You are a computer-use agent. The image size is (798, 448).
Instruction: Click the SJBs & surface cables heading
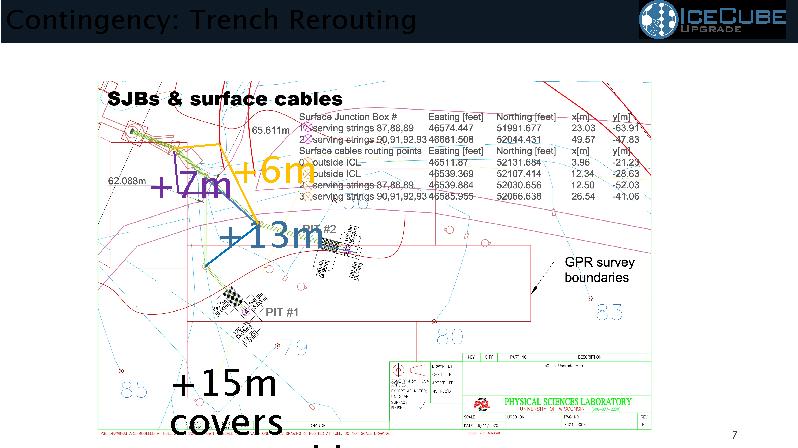[225, 99]
